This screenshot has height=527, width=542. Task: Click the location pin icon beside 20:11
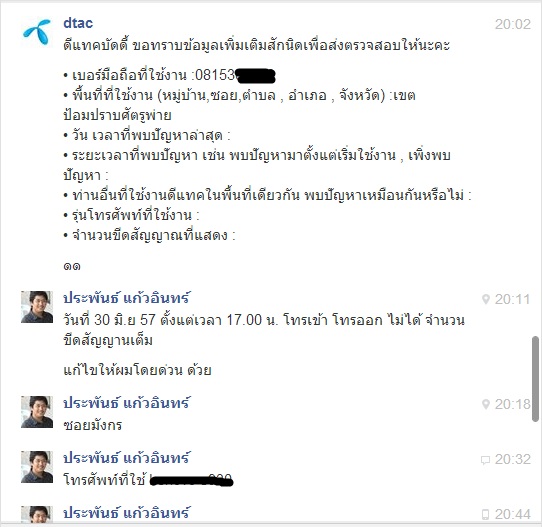pyautogui.click(x=486, y=299)
